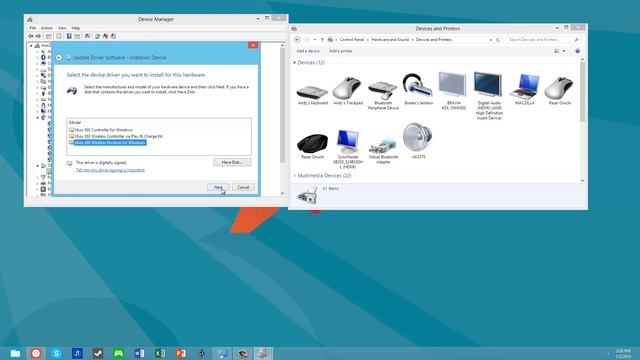Viewport: 640px width, 360px height.
Task: Open the View menu in Device Manager
Action: tap(62, 28)
